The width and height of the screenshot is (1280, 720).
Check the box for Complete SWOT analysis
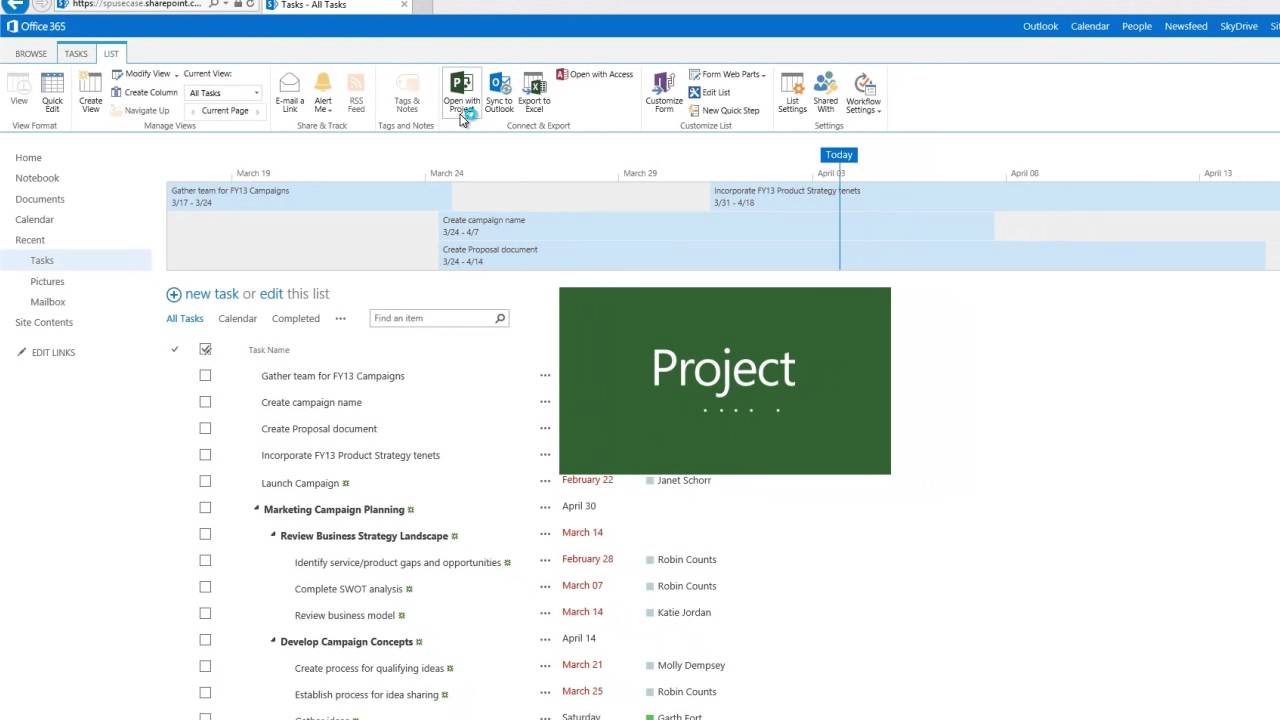click(x=205, y=587)
